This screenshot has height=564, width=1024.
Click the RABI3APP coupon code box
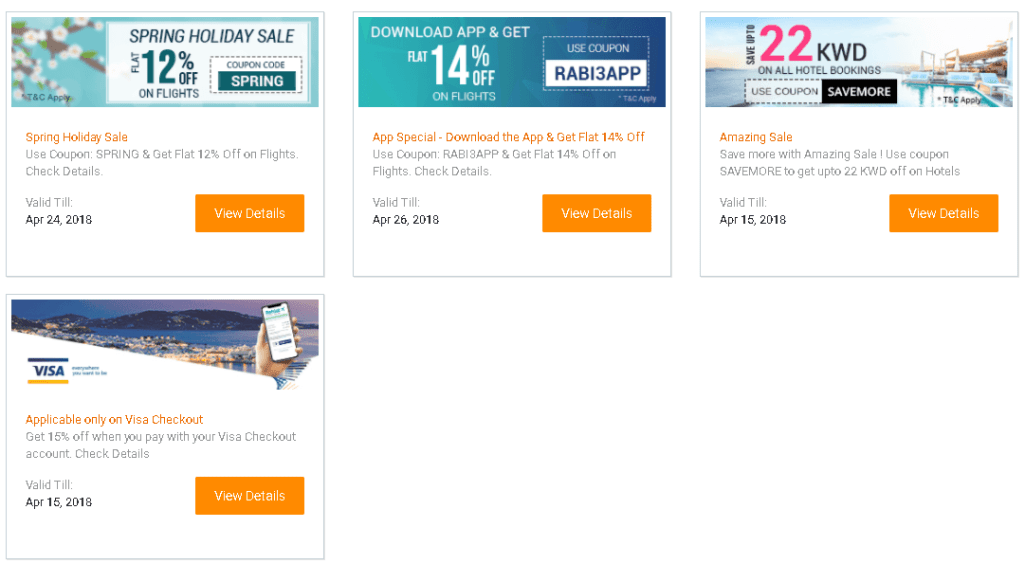(x=596, y=63)
